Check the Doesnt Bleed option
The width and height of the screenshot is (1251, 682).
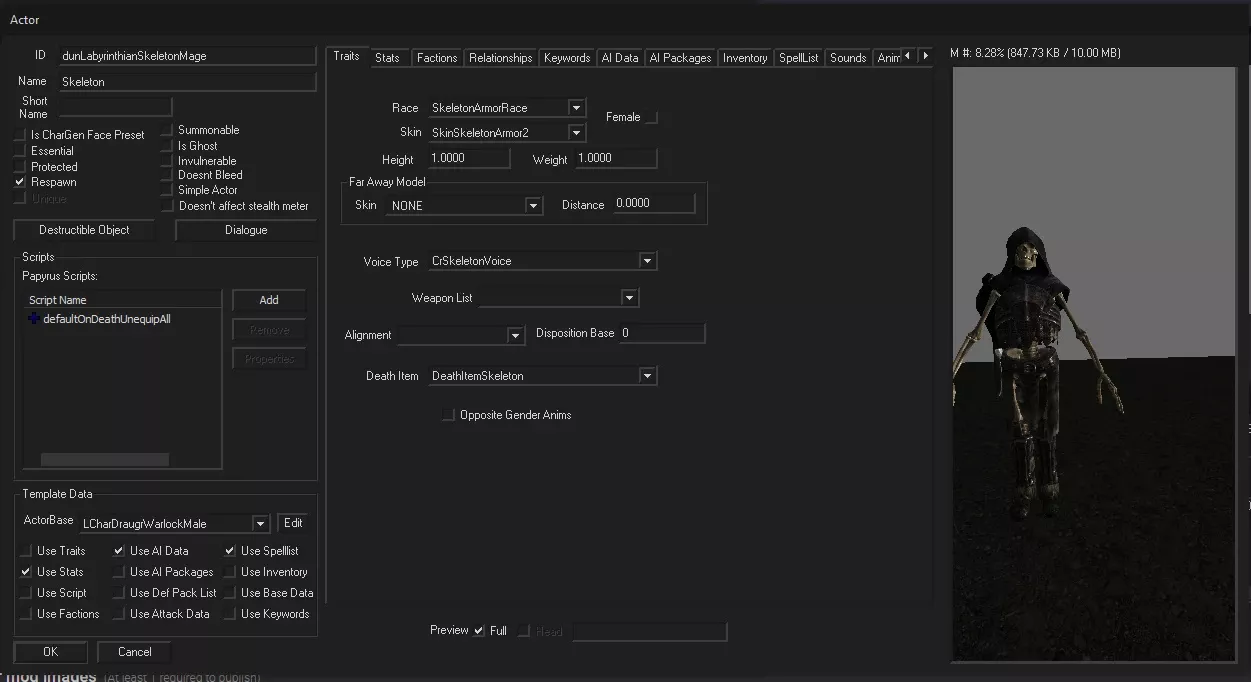tap(168, 175)
